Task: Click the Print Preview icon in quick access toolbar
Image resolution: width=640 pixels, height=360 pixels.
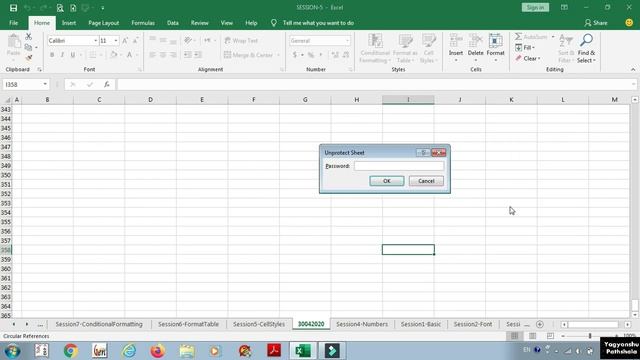Action: [x=60, y=7]
